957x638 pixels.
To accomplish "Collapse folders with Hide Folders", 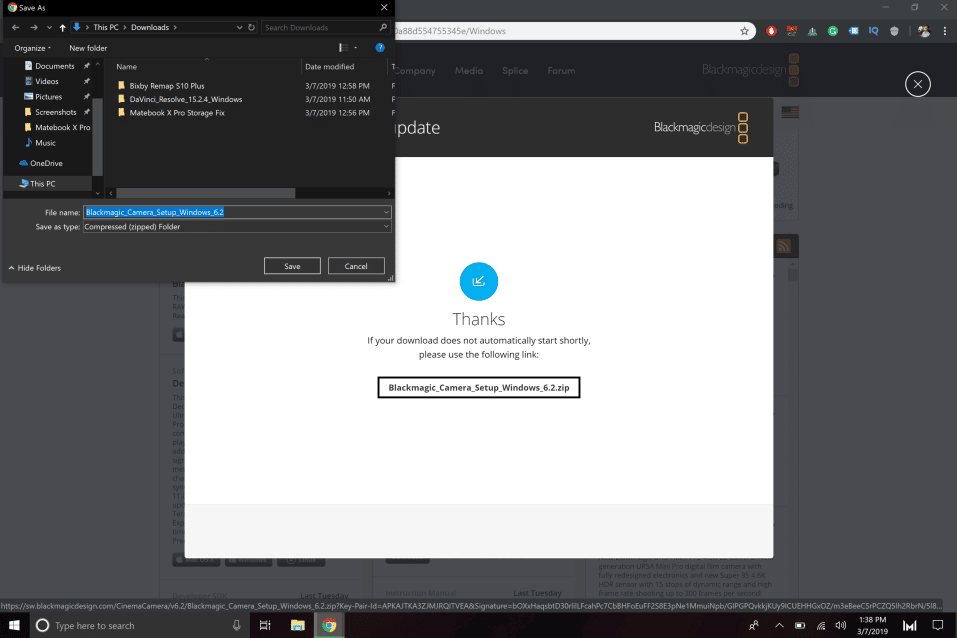I will (x=35, y=268).
